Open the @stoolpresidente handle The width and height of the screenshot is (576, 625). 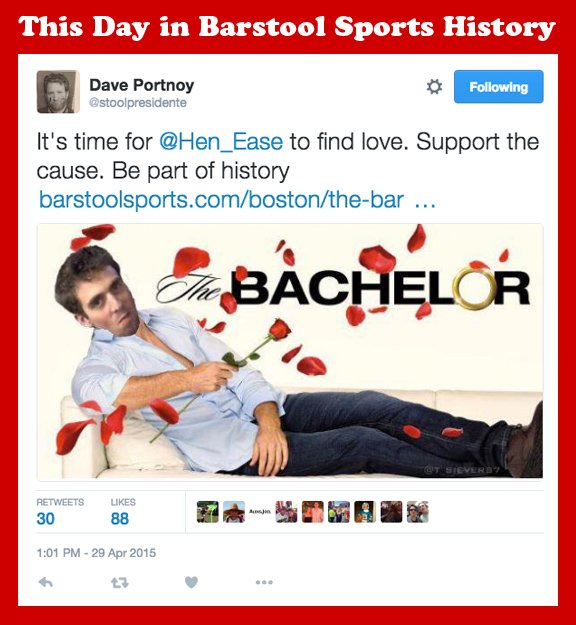point(138,103)
